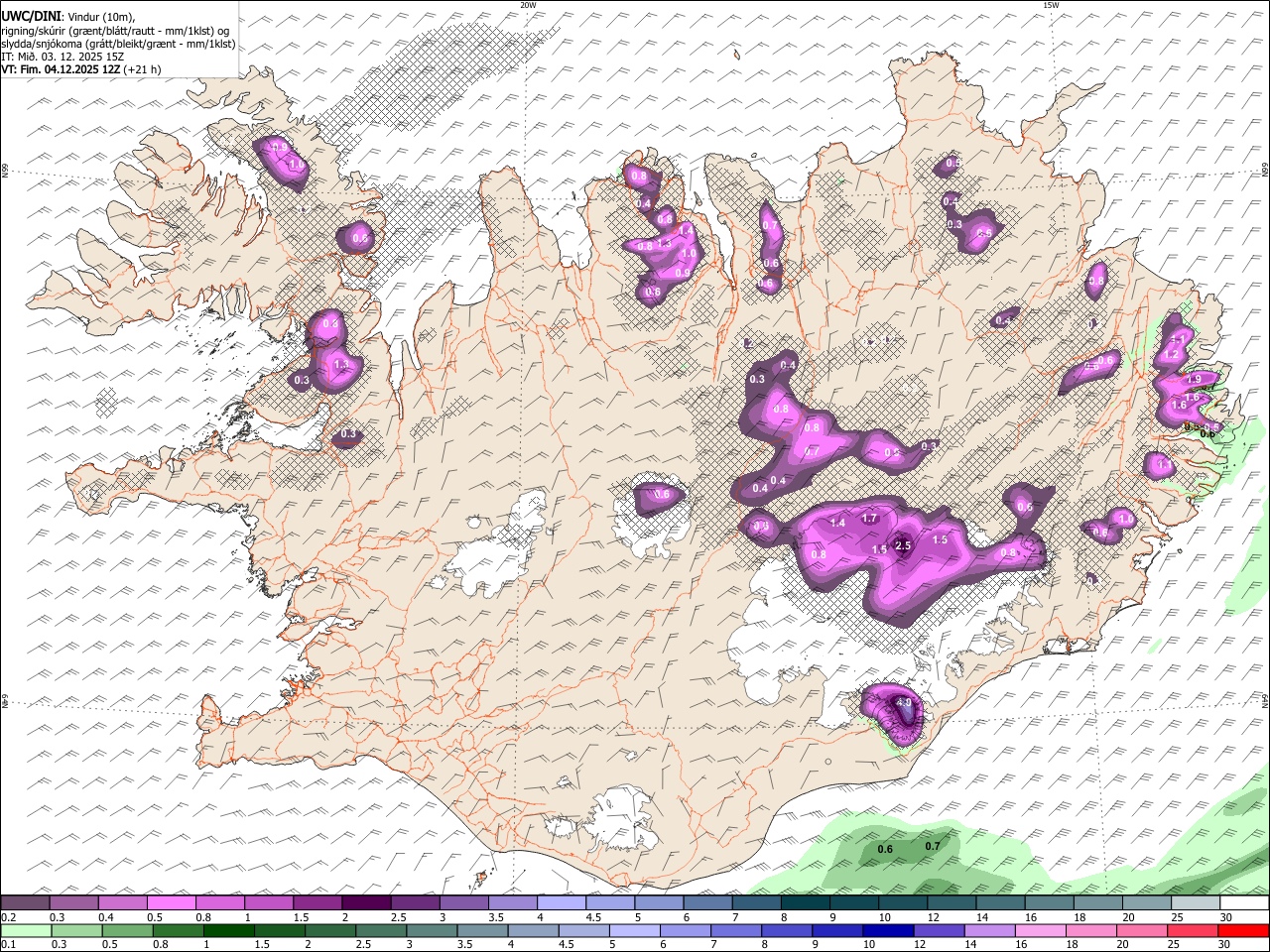The height and width of the screenshot is (952, 1270).
Task: Pick the darkest purple 2 swatch in the upper legend
Action: point(365,902)
